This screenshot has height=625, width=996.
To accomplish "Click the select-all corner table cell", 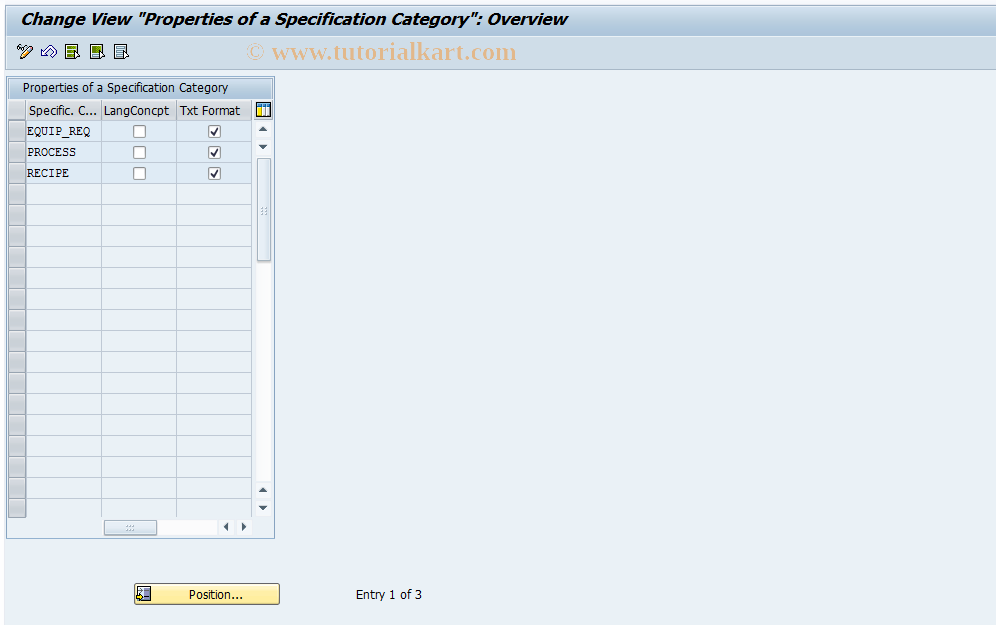I will coord(17,111).
